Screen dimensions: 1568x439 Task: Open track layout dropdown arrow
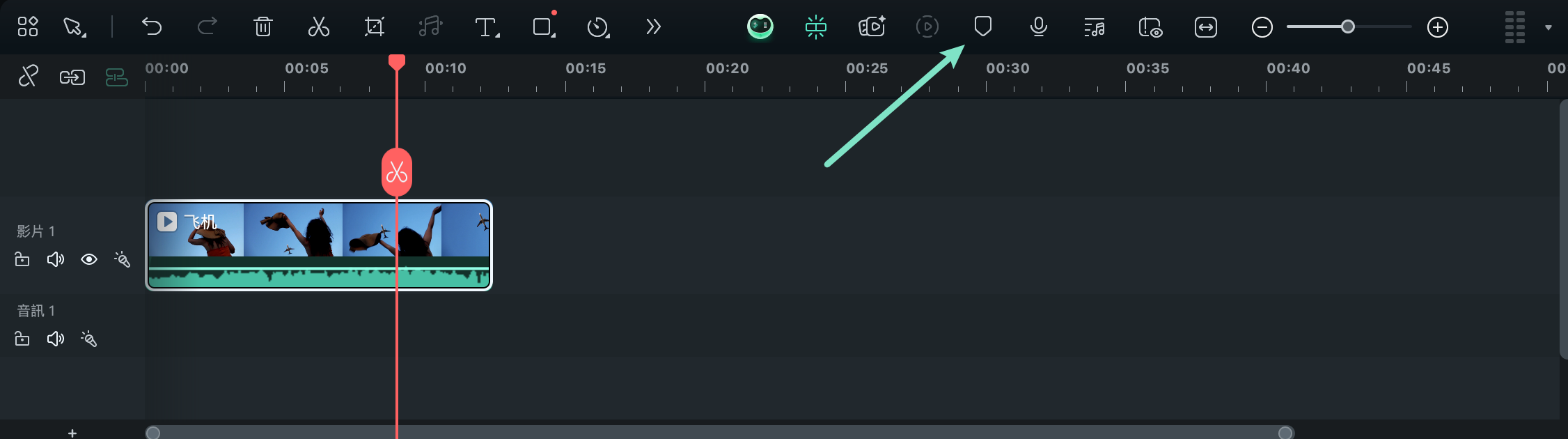[1549, 27]
